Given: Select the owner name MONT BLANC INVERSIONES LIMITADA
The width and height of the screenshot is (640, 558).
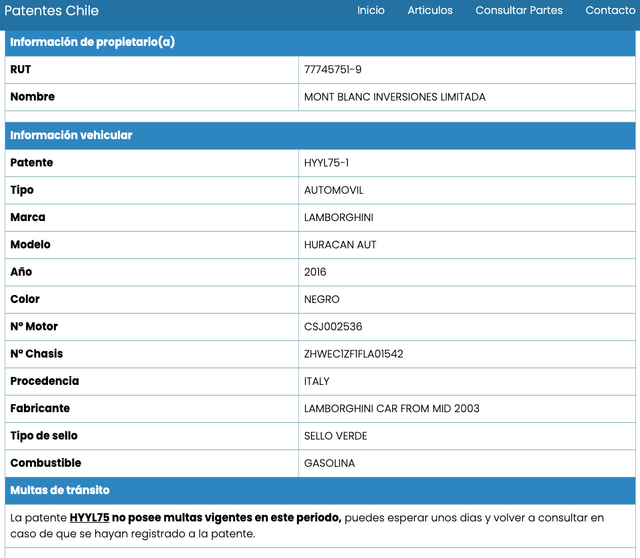Looking at the screenshot, I should 395,97.
